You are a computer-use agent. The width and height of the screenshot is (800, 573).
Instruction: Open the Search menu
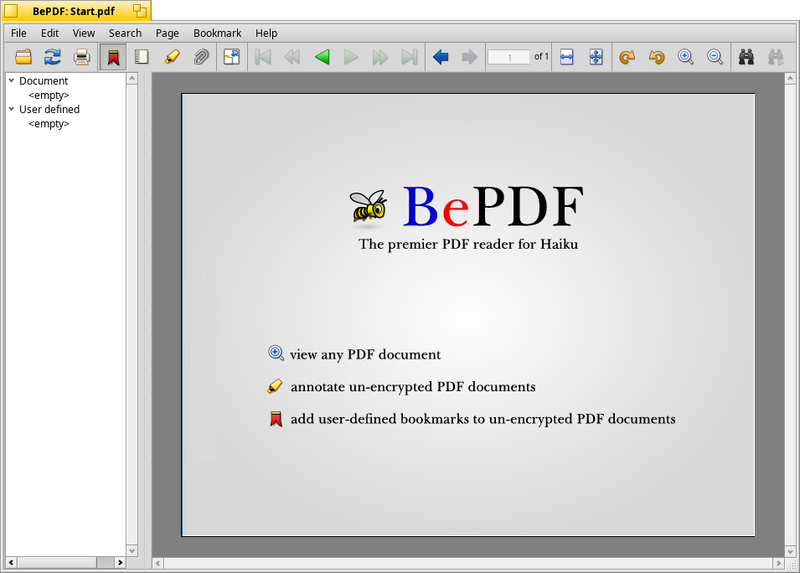click(125, 33)
